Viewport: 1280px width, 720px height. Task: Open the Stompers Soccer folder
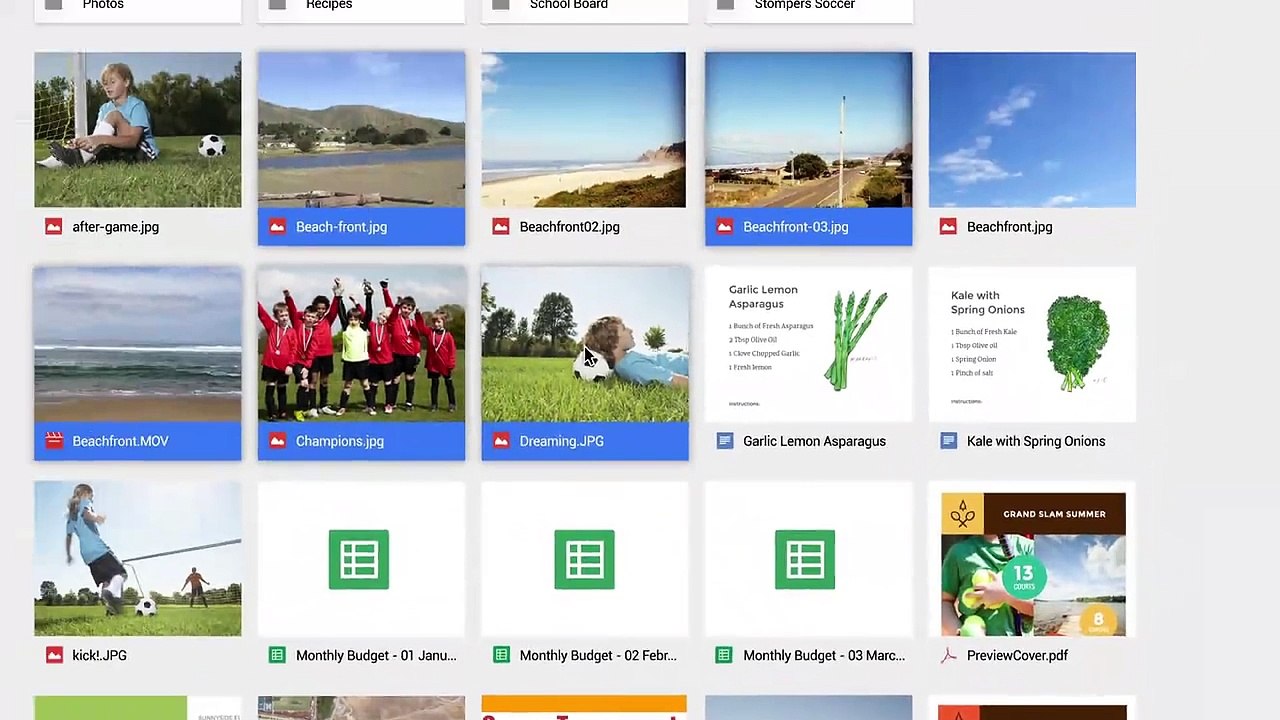point(809,9)
